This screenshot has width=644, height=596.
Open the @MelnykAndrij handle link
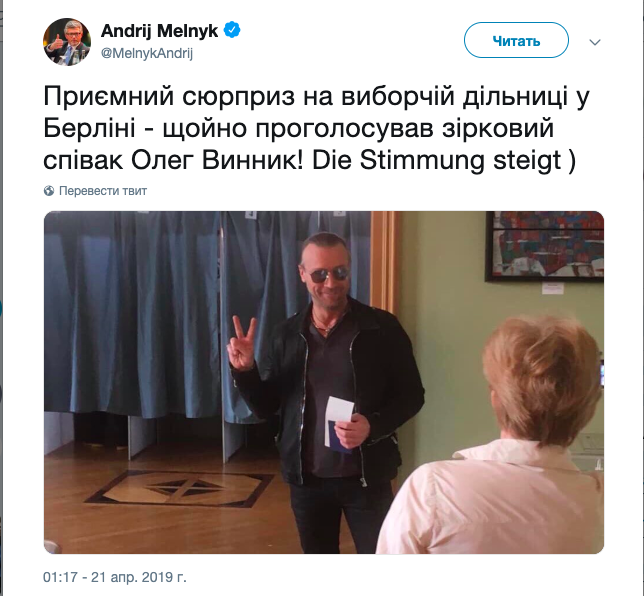(147, 53)
